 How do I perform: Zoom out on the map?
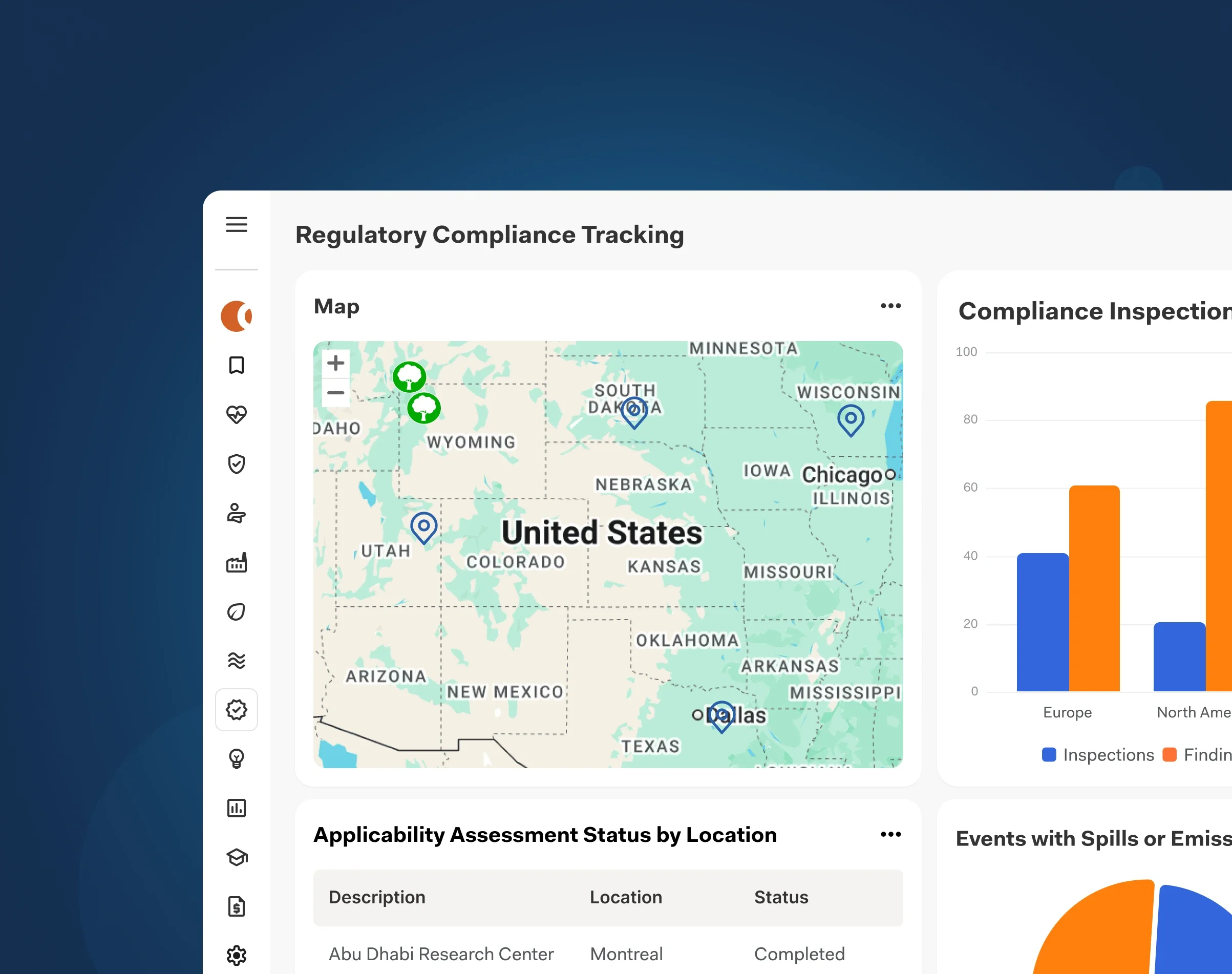pyautogui.click(x=336, y=393)
